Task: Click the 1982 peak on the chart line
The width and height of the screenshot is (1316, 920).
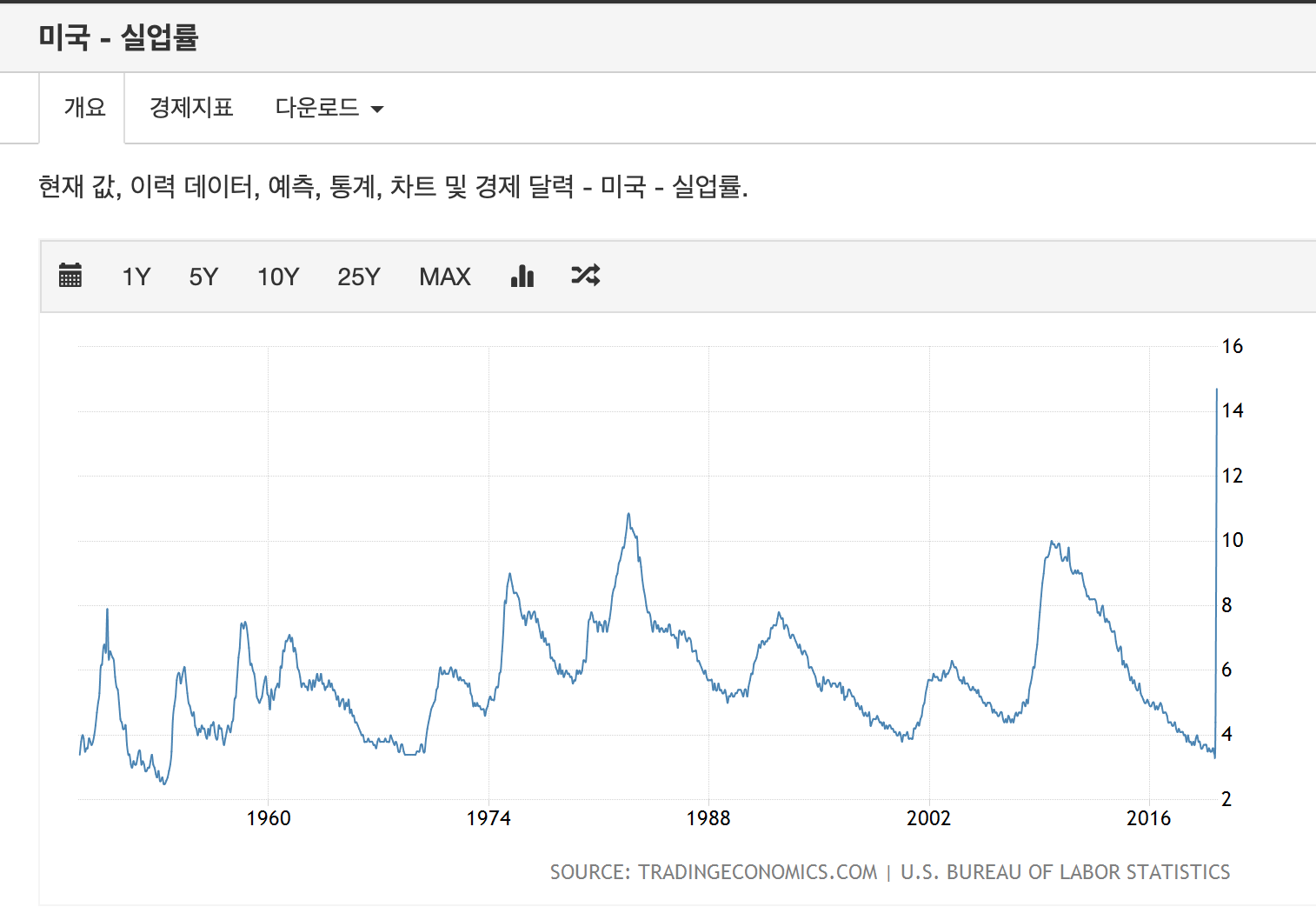Action: (x=628, y=516)
